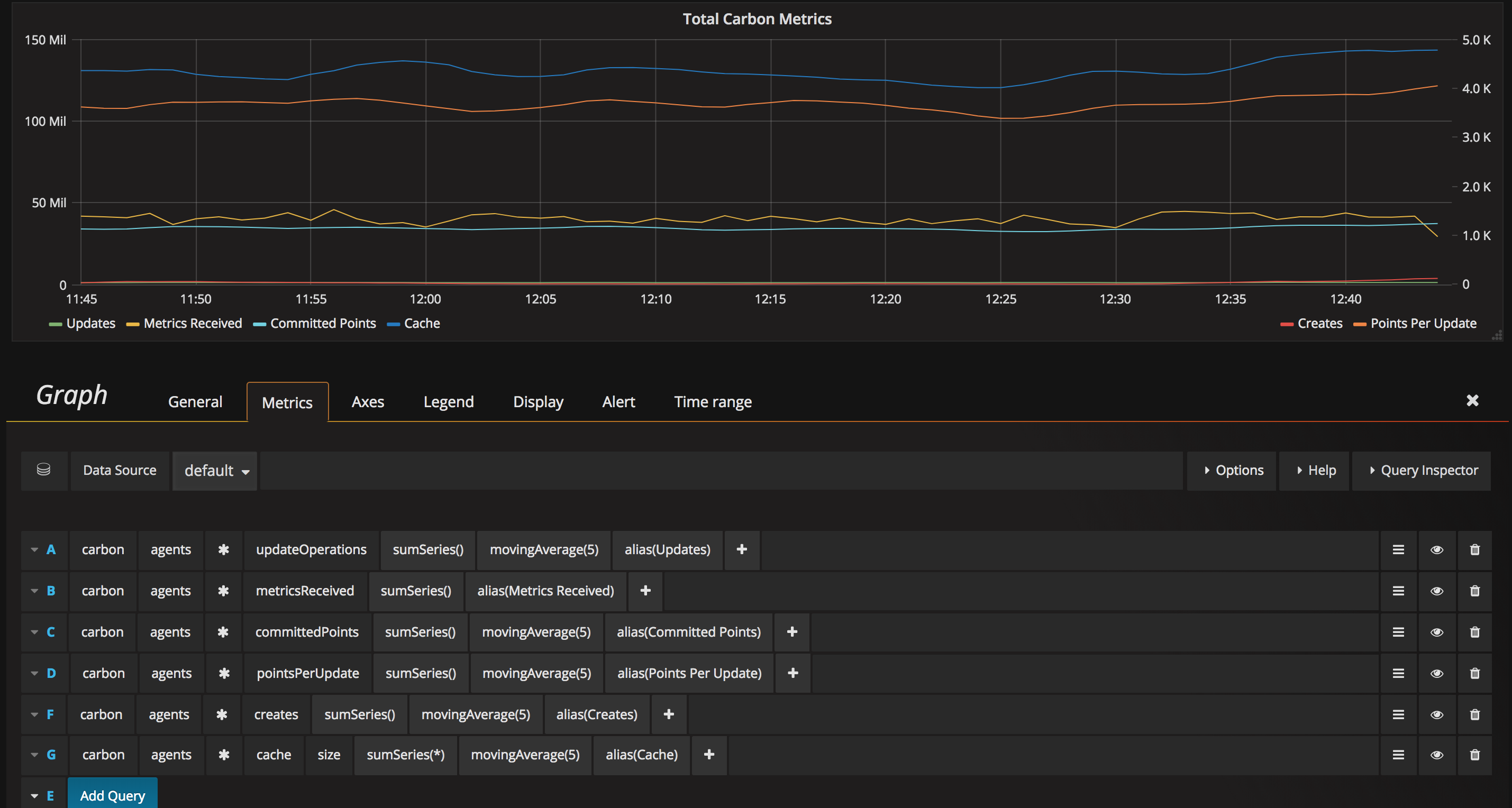This screenshot has width=1512, height=808.
Task: Add function to query D with plus
Action: (793, 673)
